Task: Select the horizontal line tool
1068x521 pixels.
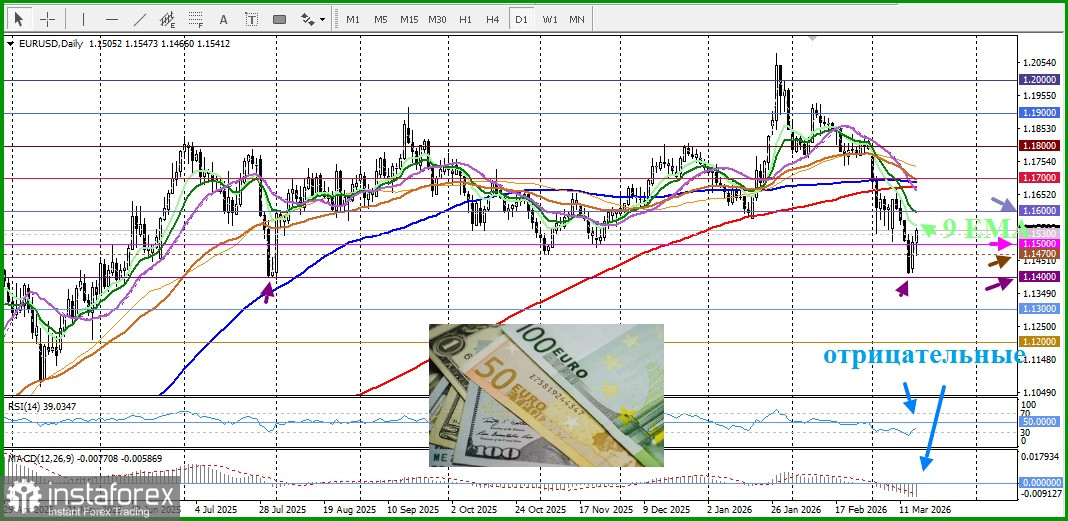Action: (111, 19)
